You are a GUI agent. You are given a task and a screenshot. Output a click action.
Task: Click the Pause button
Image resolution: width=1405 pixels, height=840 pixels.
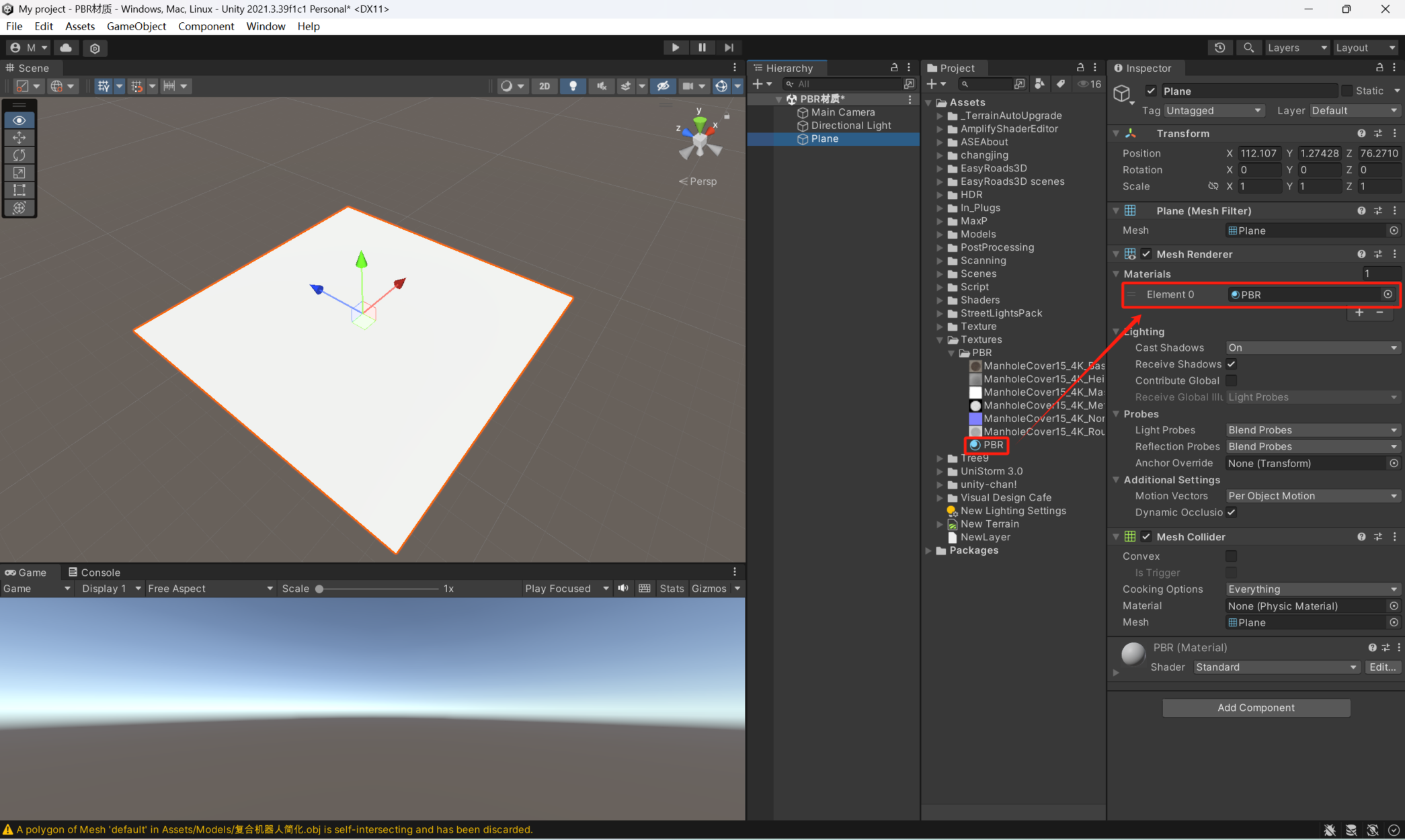[702, 48]
